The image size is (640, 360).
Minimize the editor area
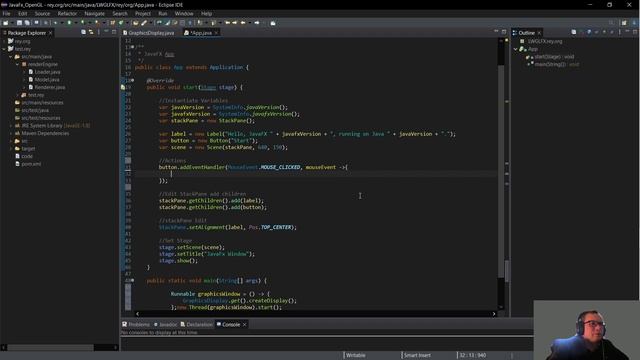click(x=496, y=31)
